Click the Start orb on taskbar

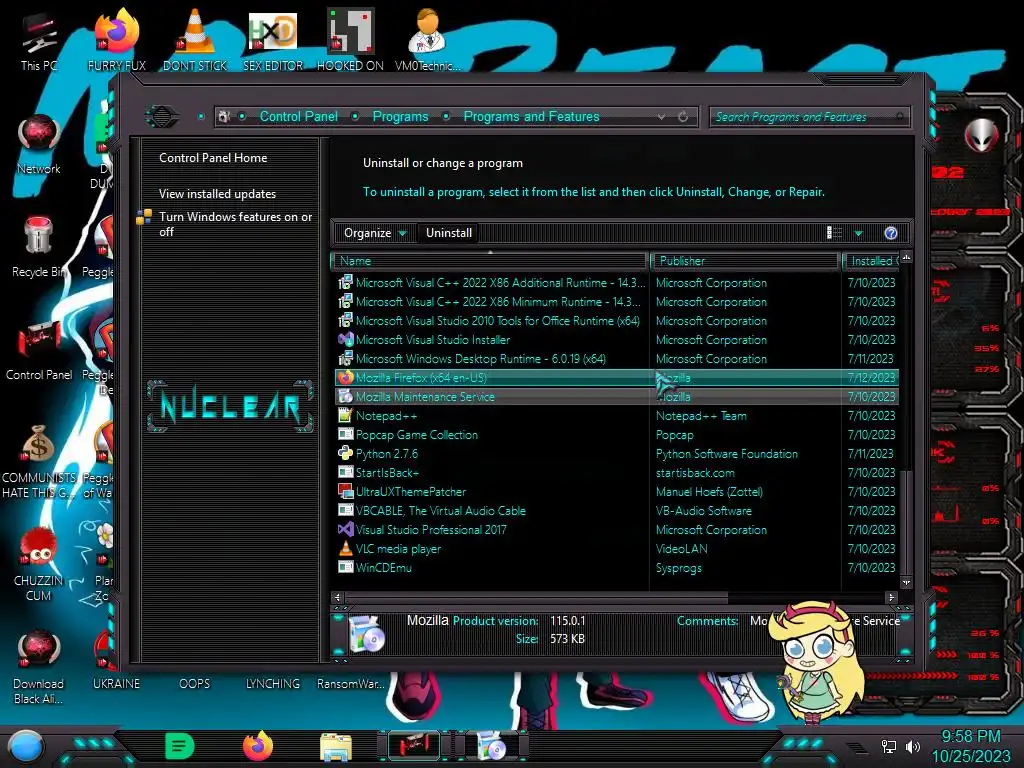[x=25, y=747]
